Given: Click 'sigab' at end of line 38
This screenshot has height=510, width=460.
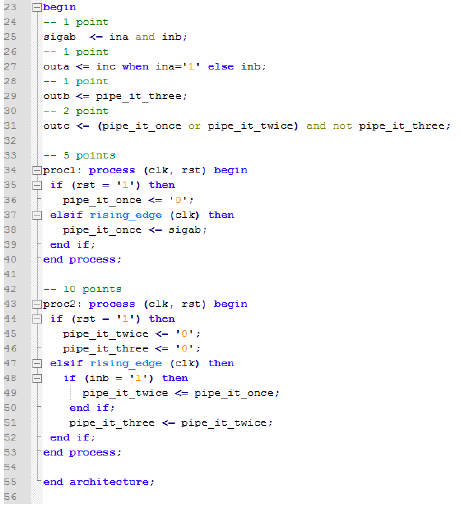Looking at the screenshot, I should point(184,230).
